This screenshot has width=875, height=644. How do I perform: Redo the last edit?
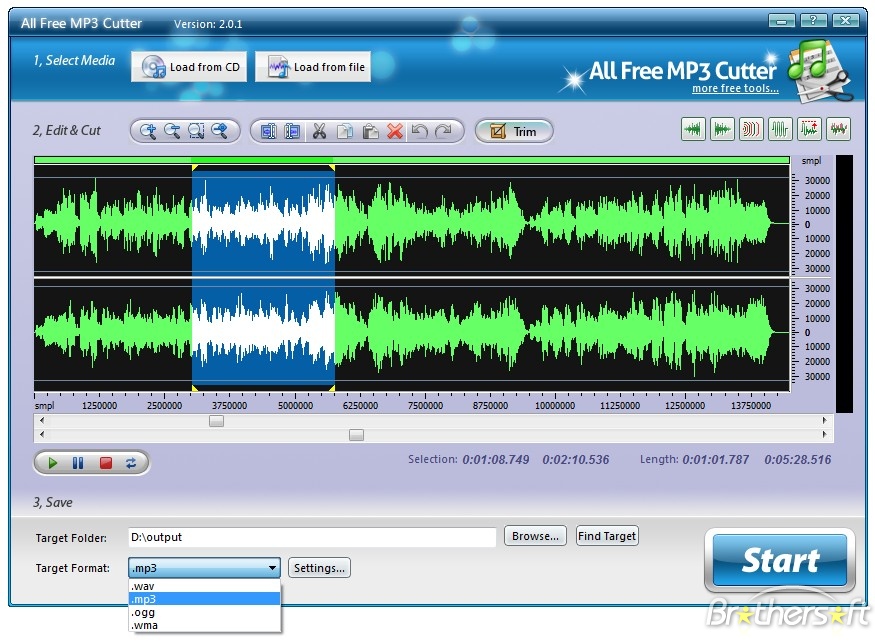point(444,131)
